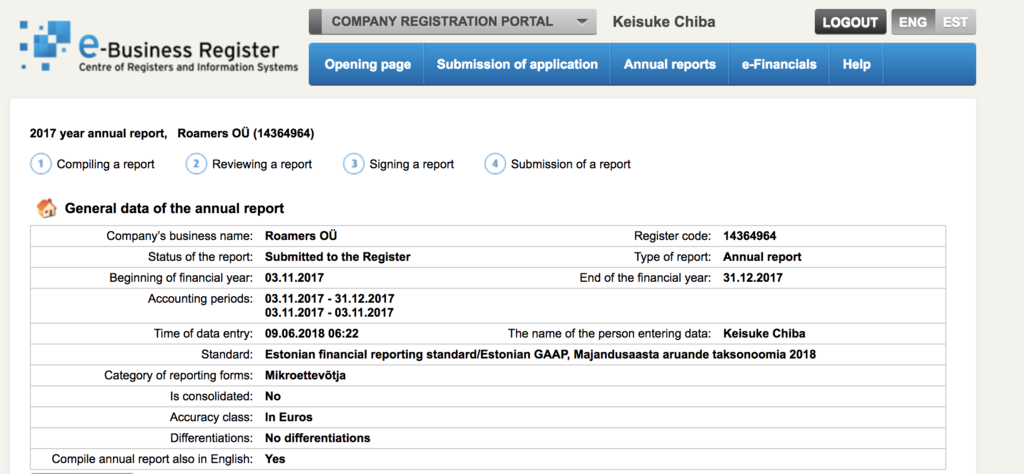Image resolution: width=1024 pixels, height=474 pixels.
Task: Open Submission of application menu
Action: click(x=517, y=65)
